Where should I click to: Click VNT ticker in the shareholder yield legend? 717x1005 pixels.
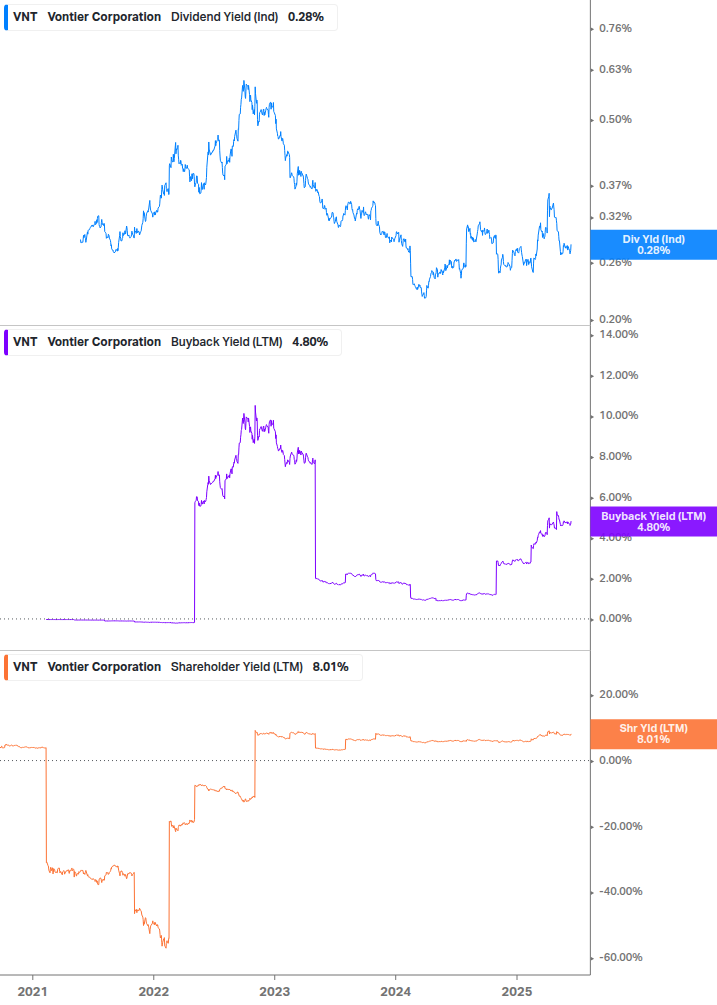click(25, 667)
